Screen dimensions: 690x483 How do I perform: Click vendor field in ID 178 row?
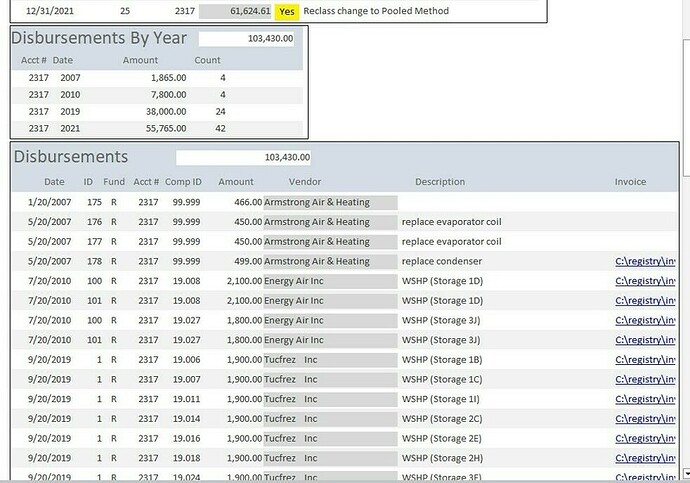tap(330, 261)
